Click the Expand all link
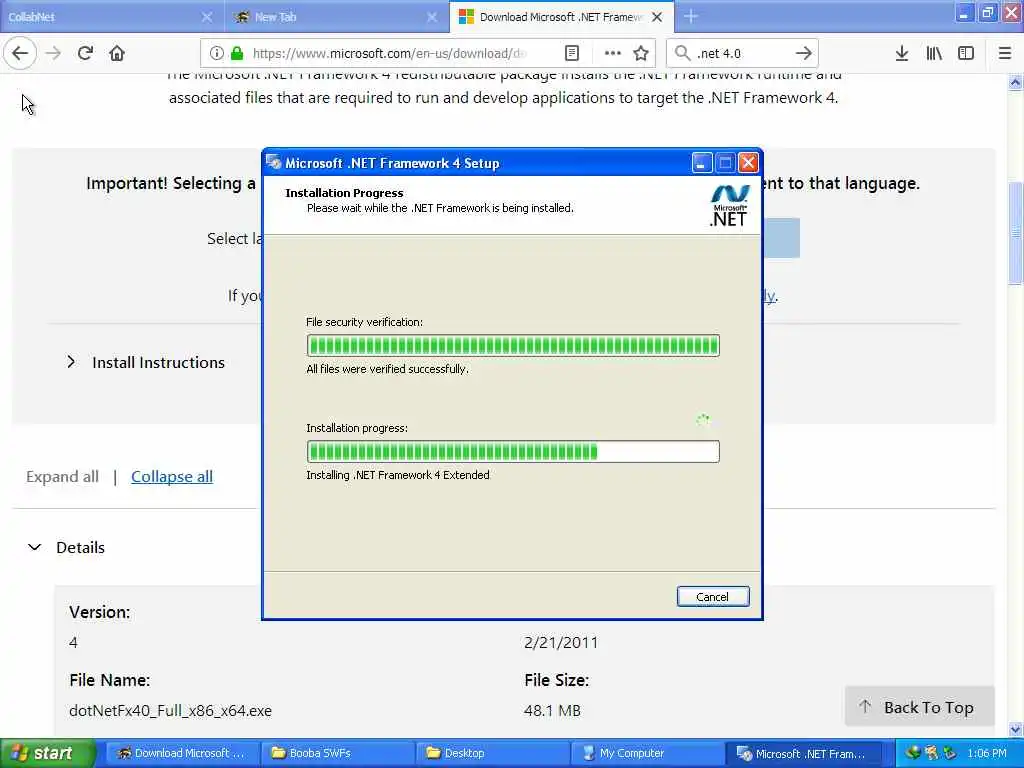 click(x=62, y=477)
